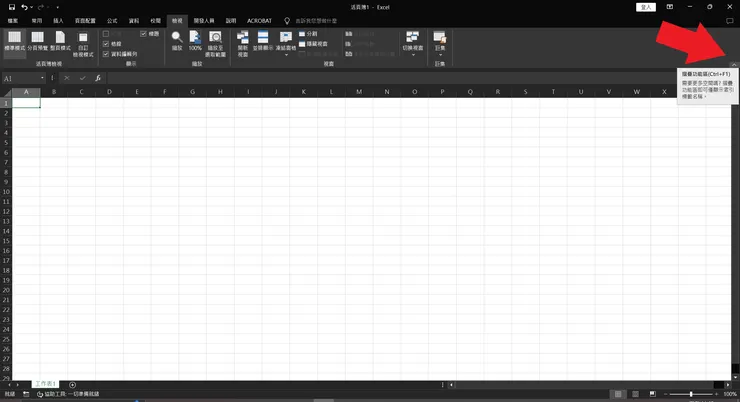Screen dimensions: 740x402
Task: Click the formula bar Cancel X icon
Action: tap(67, 78)
